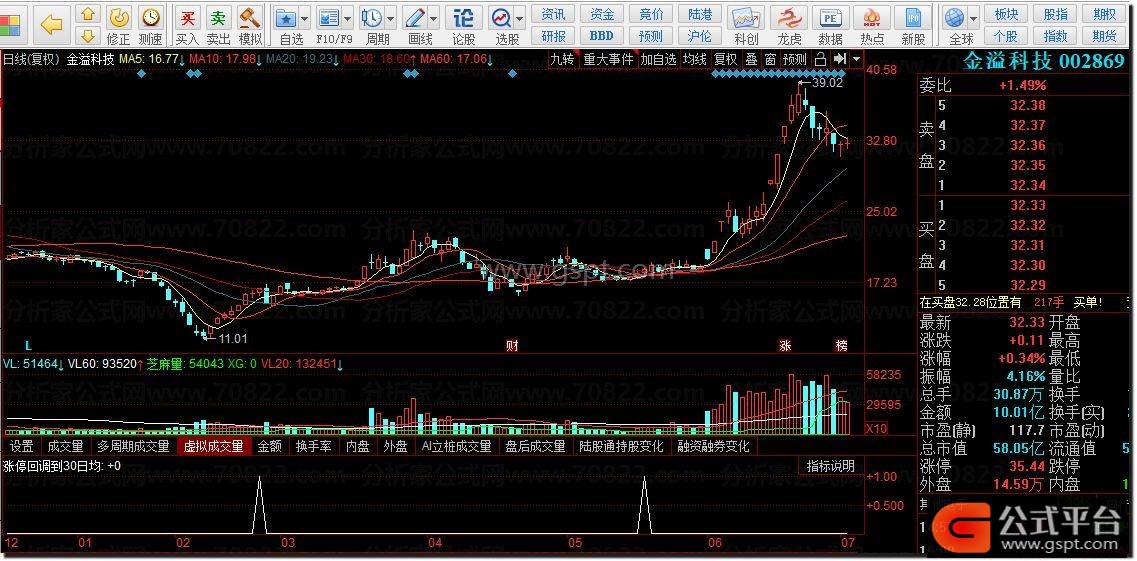Click the 沪伦 button

(699, 36)
